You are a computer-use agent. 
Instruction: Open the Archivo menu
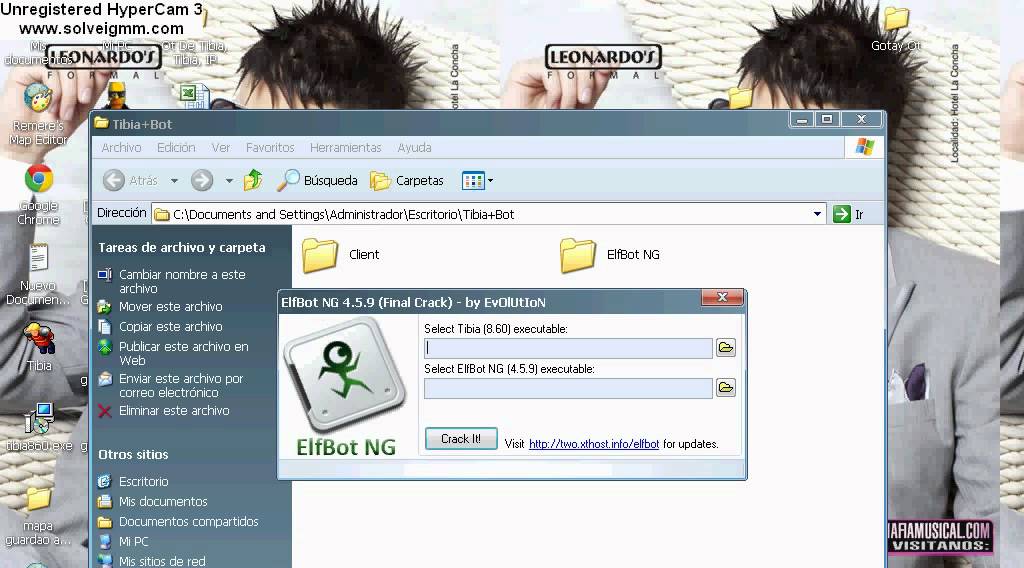point(121,148)
